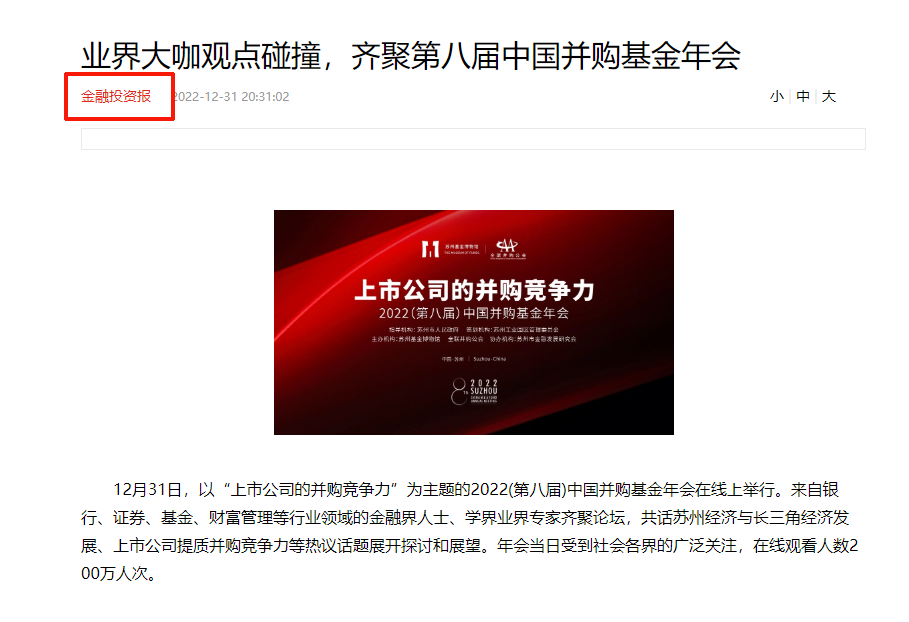Click the paragraph line starting with 行、证券、基金
Viewport: 909px width, 622px height.
tap(465, 518)
